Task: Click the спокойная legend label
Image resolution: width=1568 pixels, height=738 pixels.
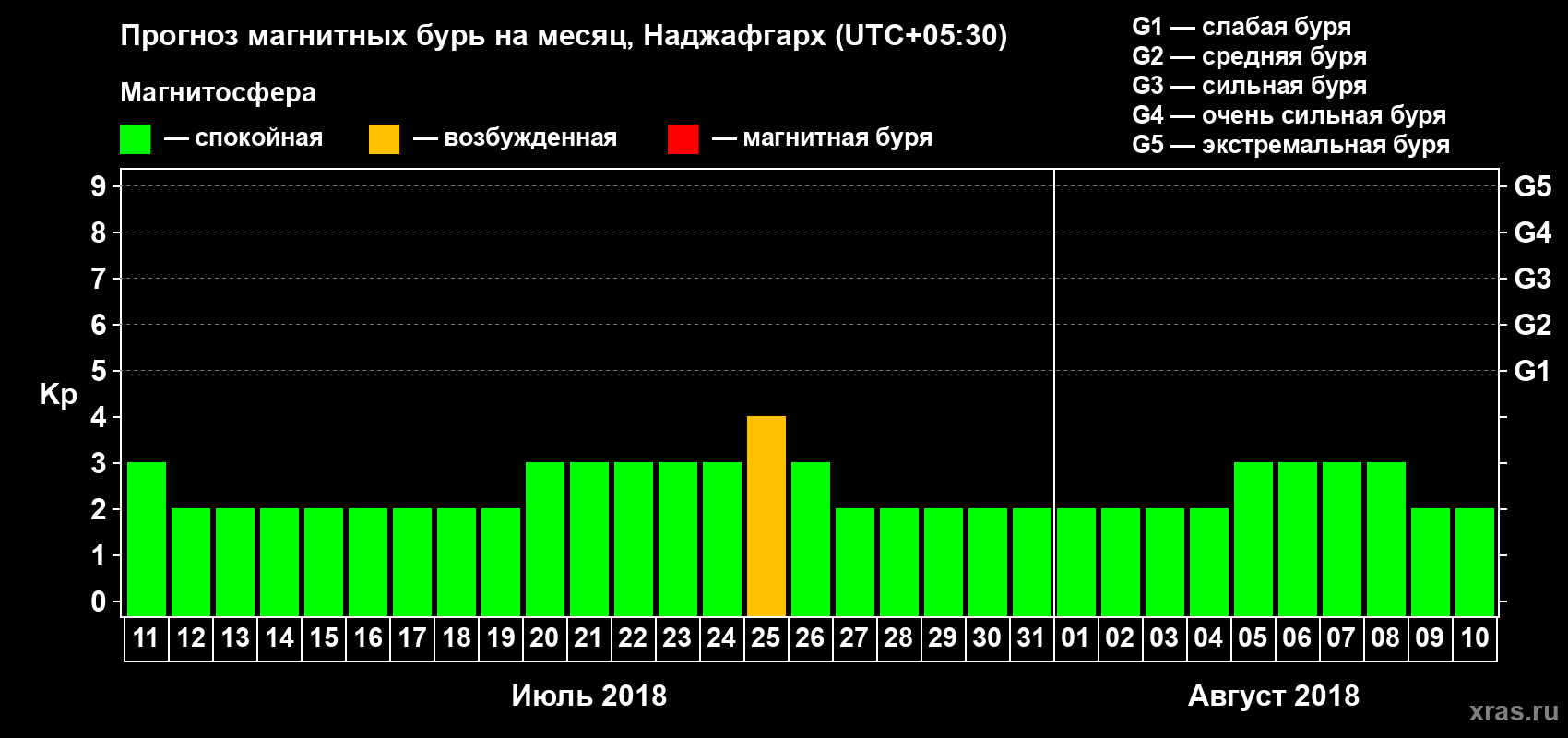Action: 258,137
